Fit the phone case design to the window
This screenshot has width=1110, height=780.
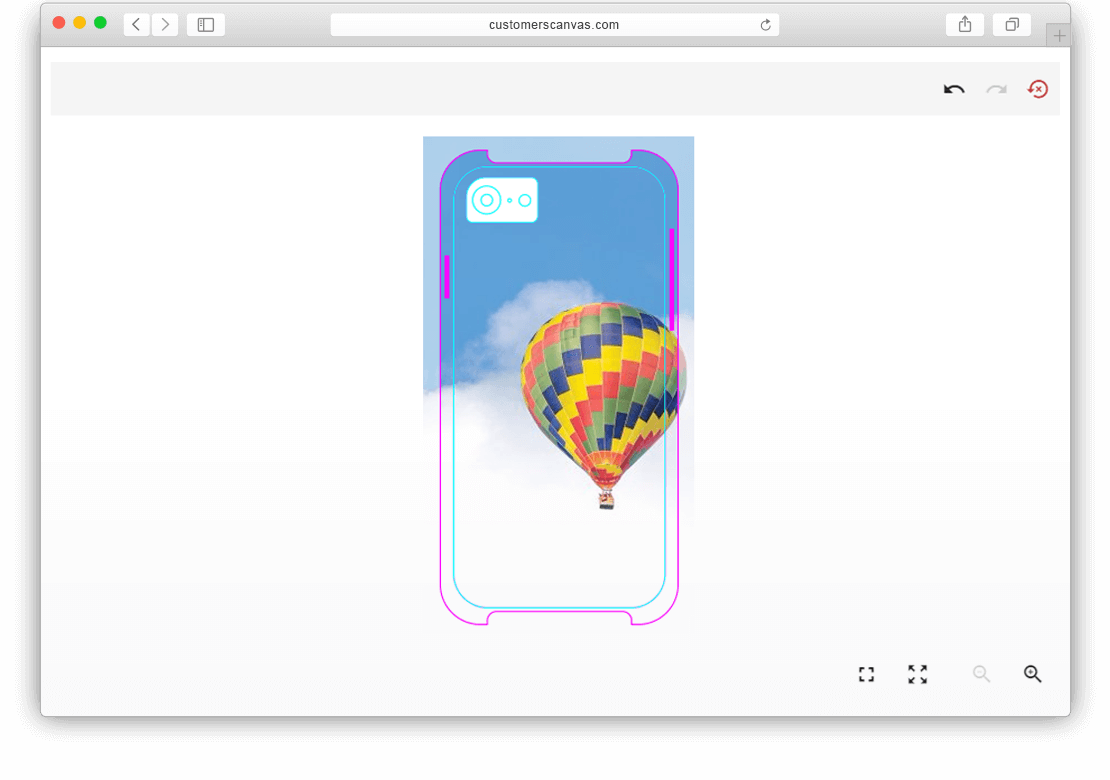click(x=866, y=674)
